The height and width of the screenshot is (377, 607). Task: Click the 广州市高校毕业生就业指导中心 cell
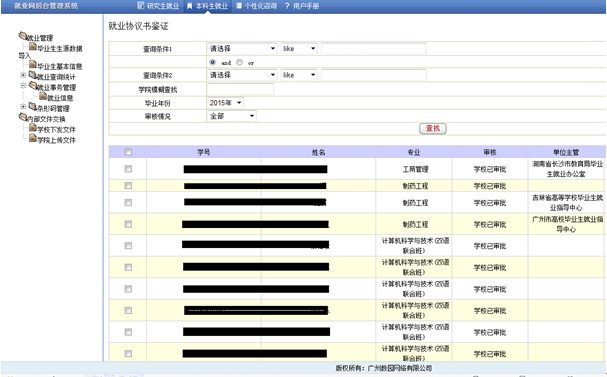tap(567, 224)
